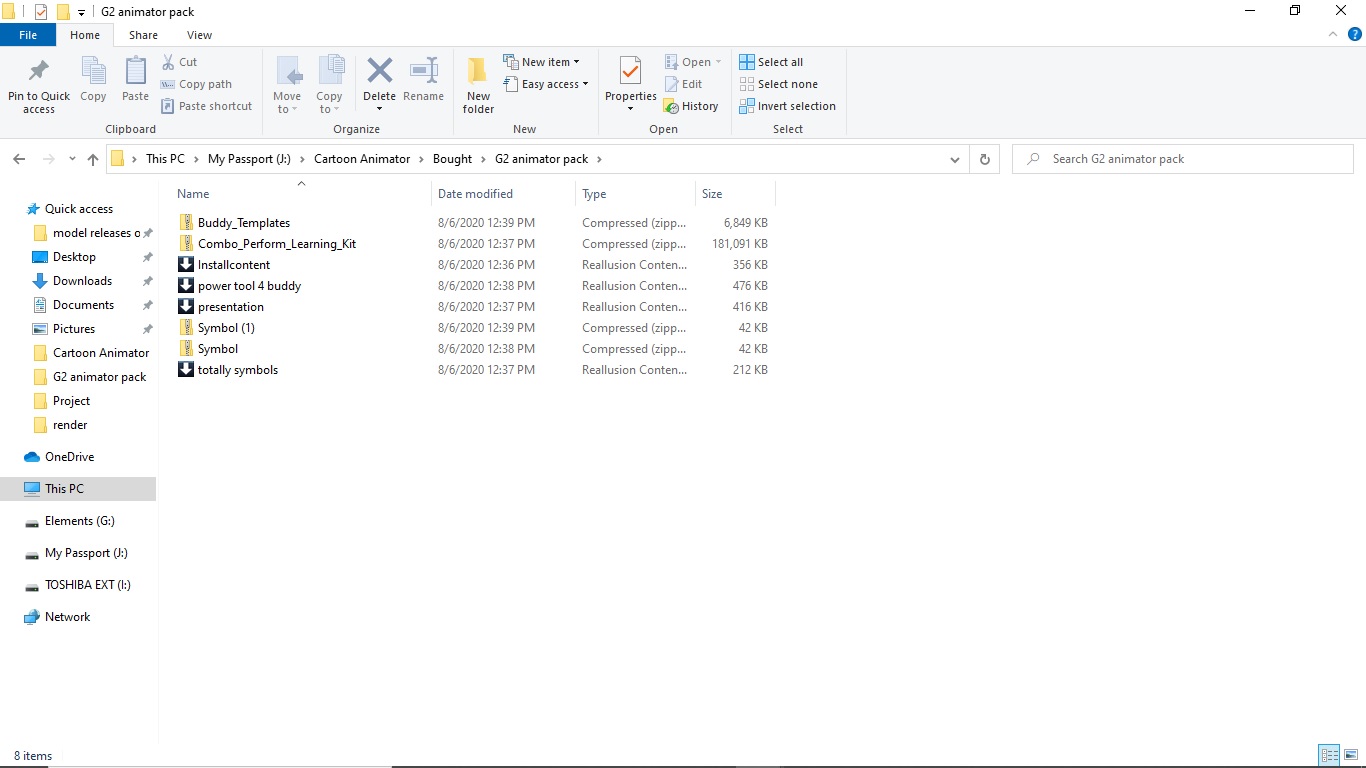Click Select none
The height and width of the screenshot is (768, 1366).
pos(778,84)
